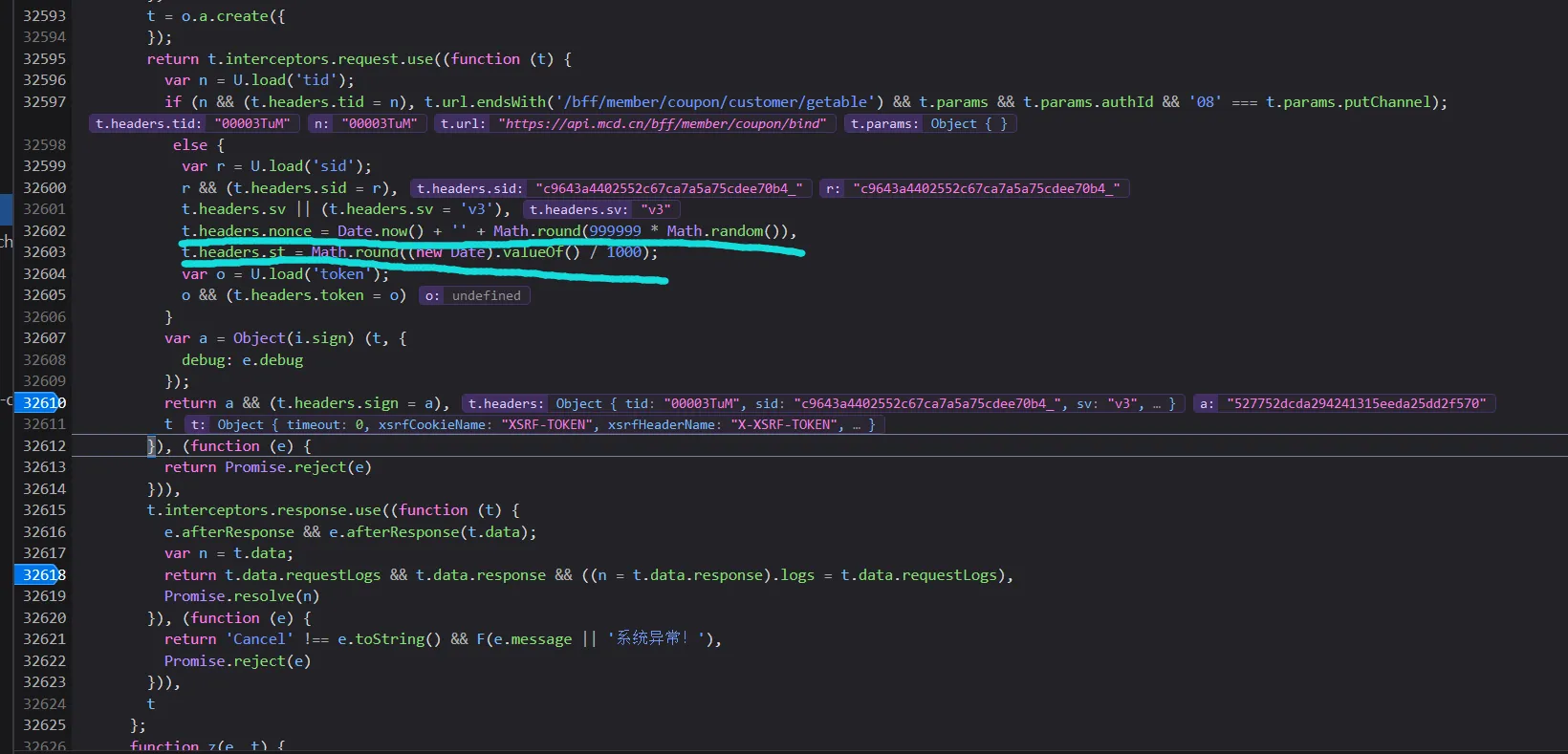The image size is (1568, 754).
Task: Click U.load('tid') on line 32596
Action: click(290, 80)
